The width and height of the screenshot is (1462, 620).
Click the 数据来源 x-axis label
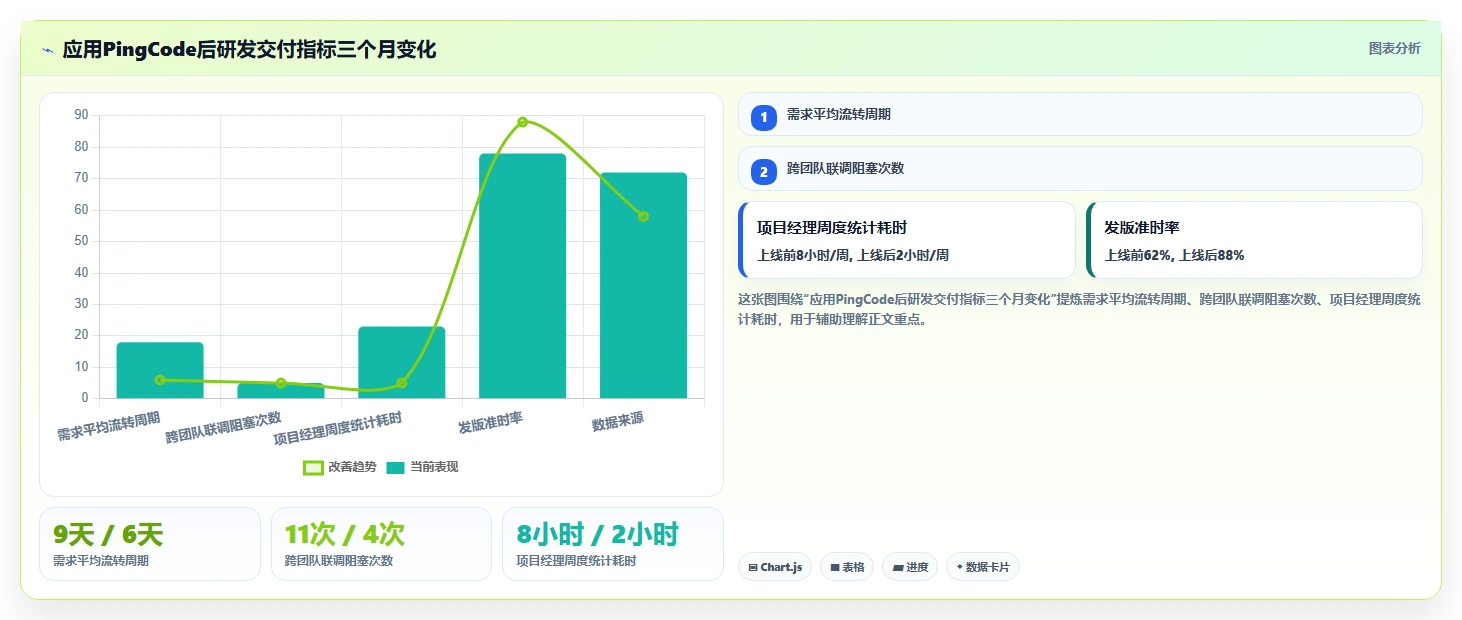[617, 423]
